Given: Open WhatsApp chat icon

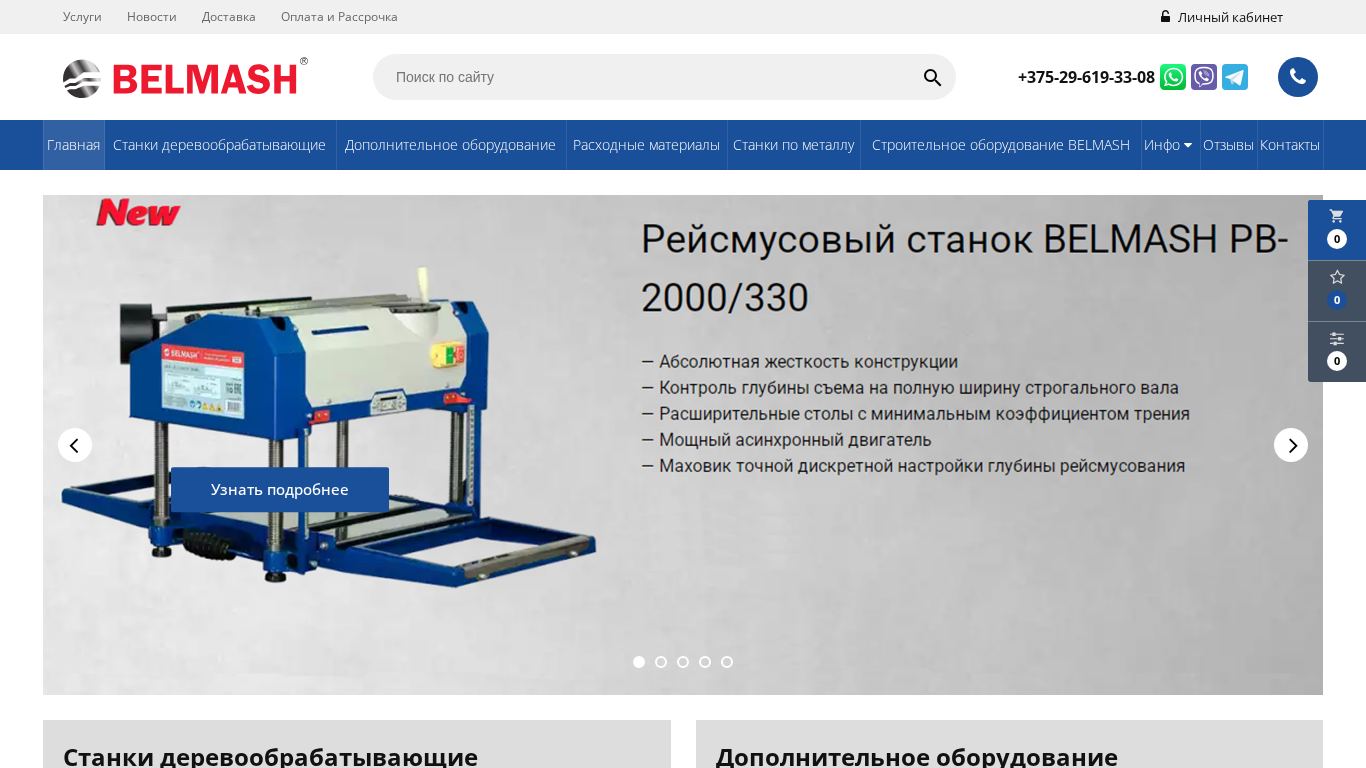Looking at the screenshot, I should (1173, 77).
